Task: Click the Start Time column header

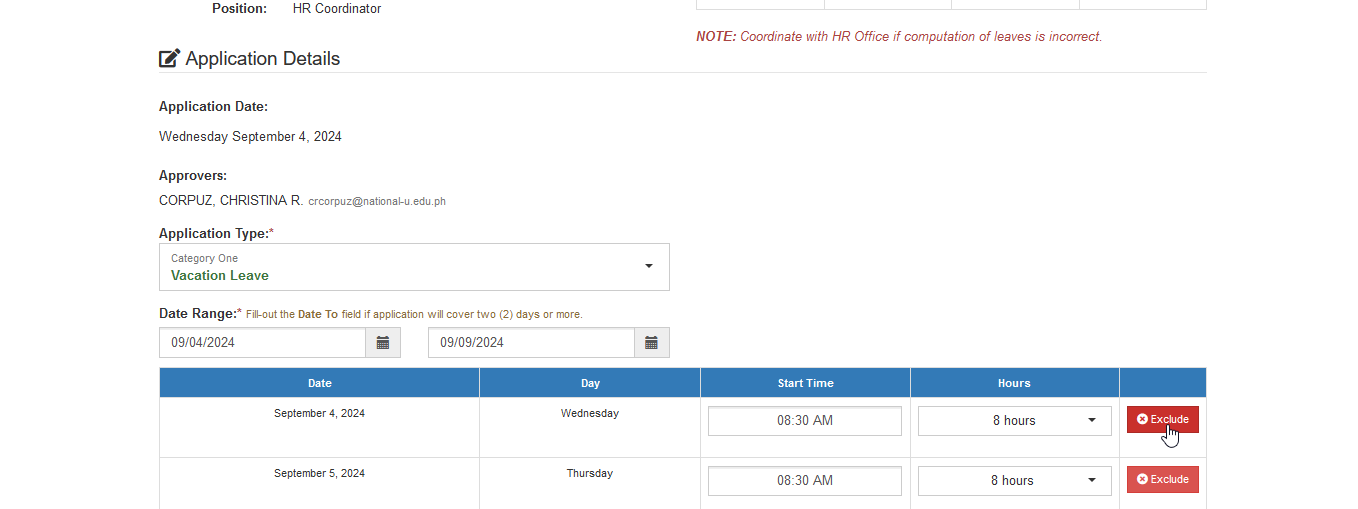Action: click(806, 383)
